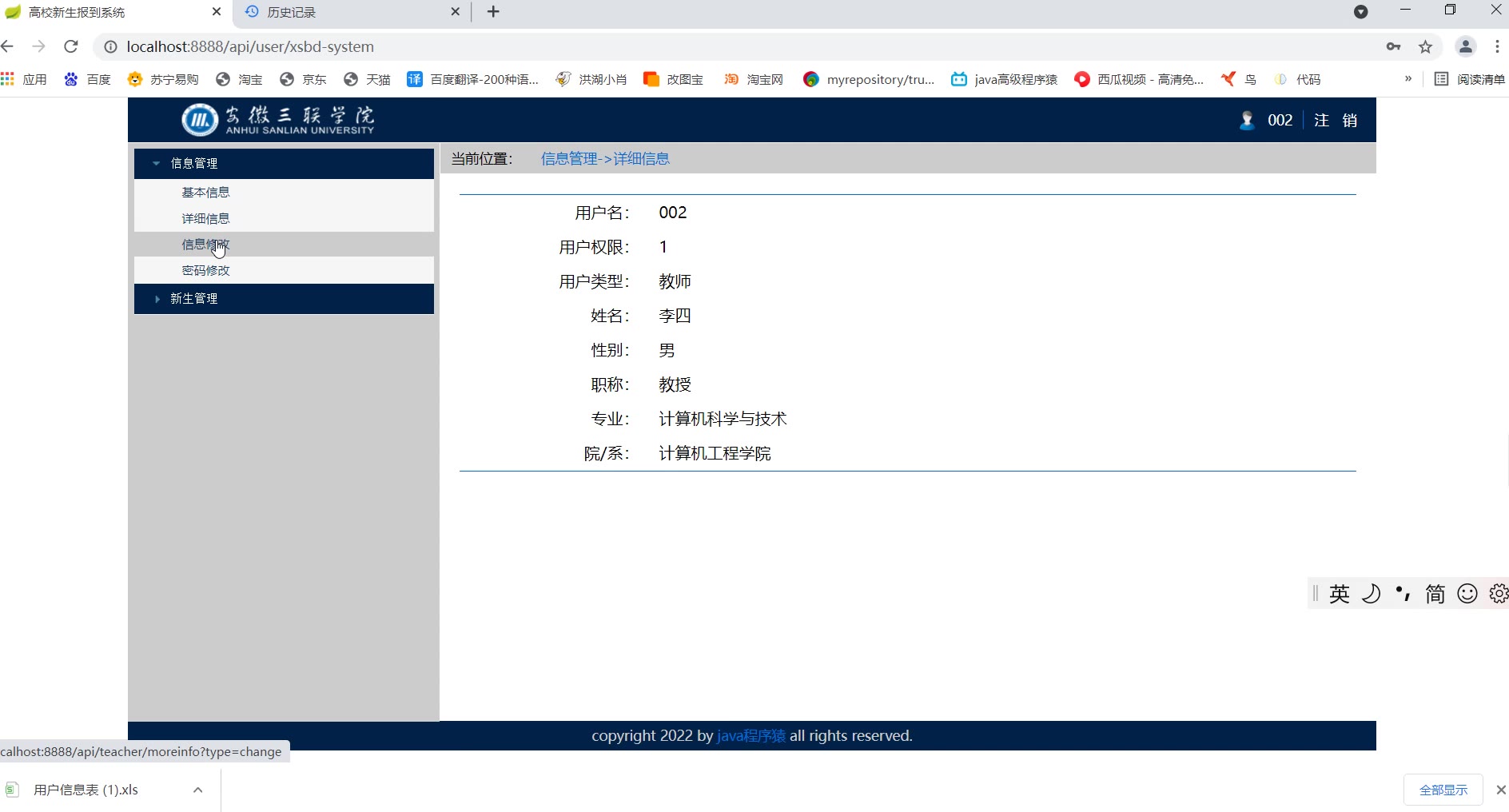Click the 全部显示 downloads button
Screen dimensions: 1509x812
coord(1443,790)
